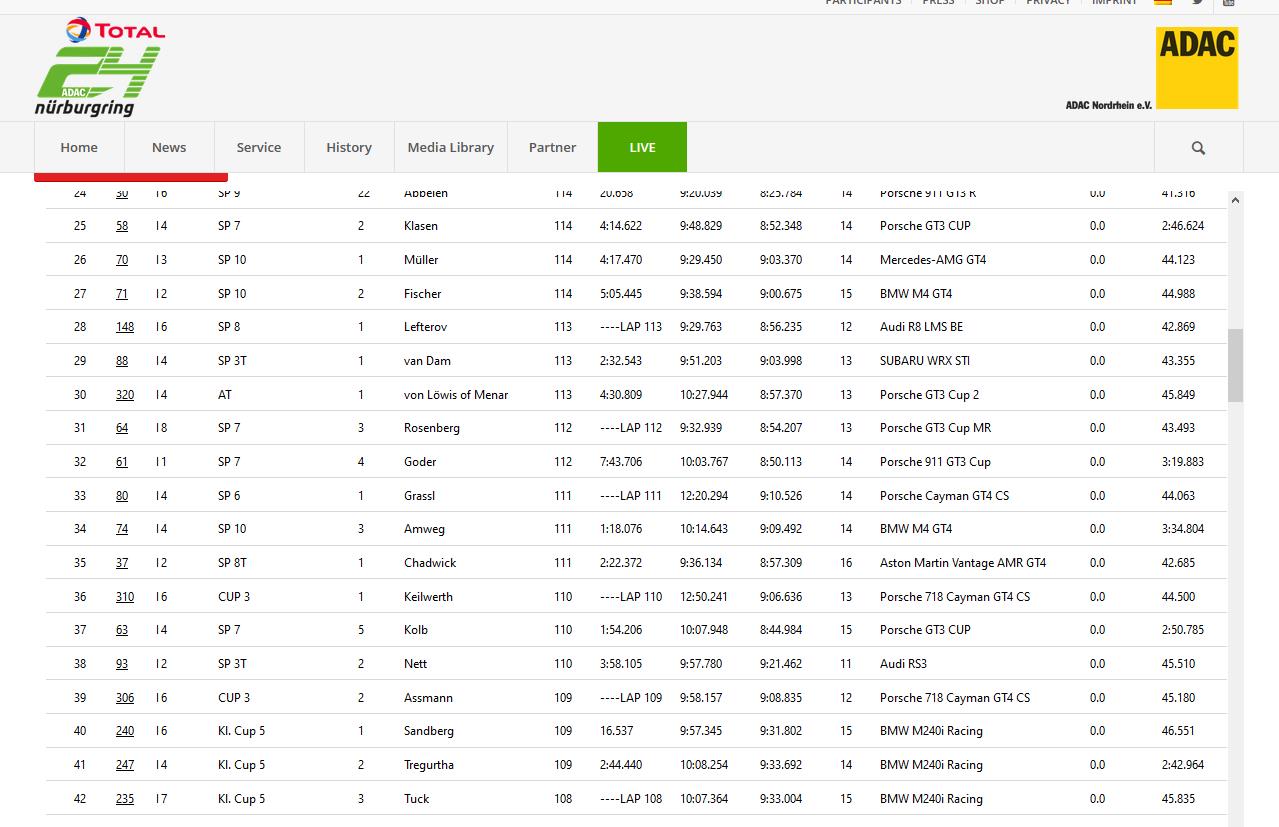Open car number 310 link
This screenshot has height=827, width=1279.
tap(125, 597)
